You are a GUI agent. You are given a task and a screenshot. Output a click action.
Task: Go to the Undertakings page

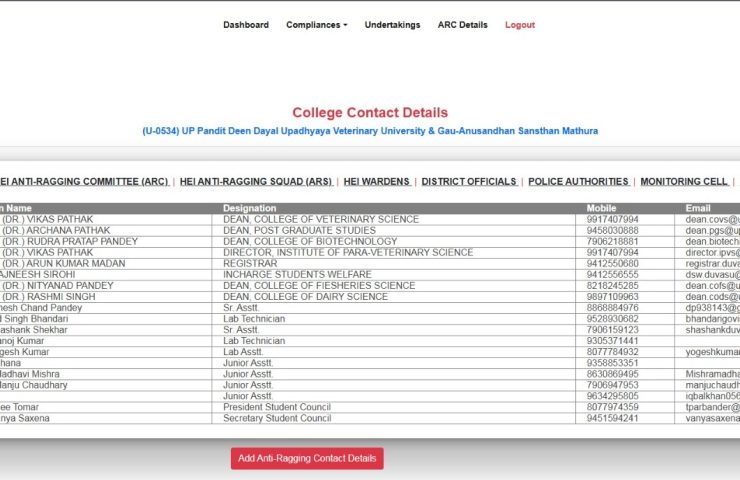tap(392, 25)
